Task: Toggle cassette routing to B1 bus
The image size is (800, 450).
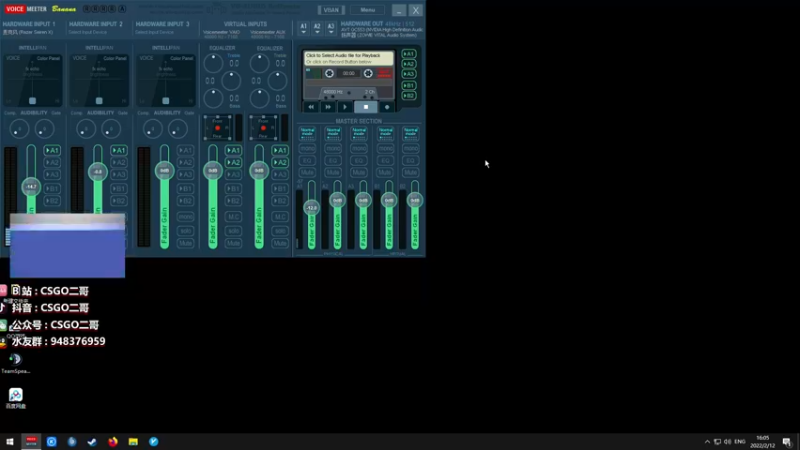Action: (409, 85)
